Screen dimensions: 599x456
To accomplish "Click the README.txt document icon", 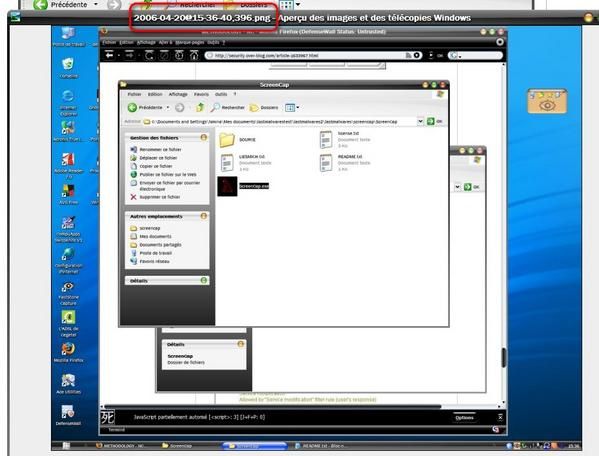I will pos(326,163).
